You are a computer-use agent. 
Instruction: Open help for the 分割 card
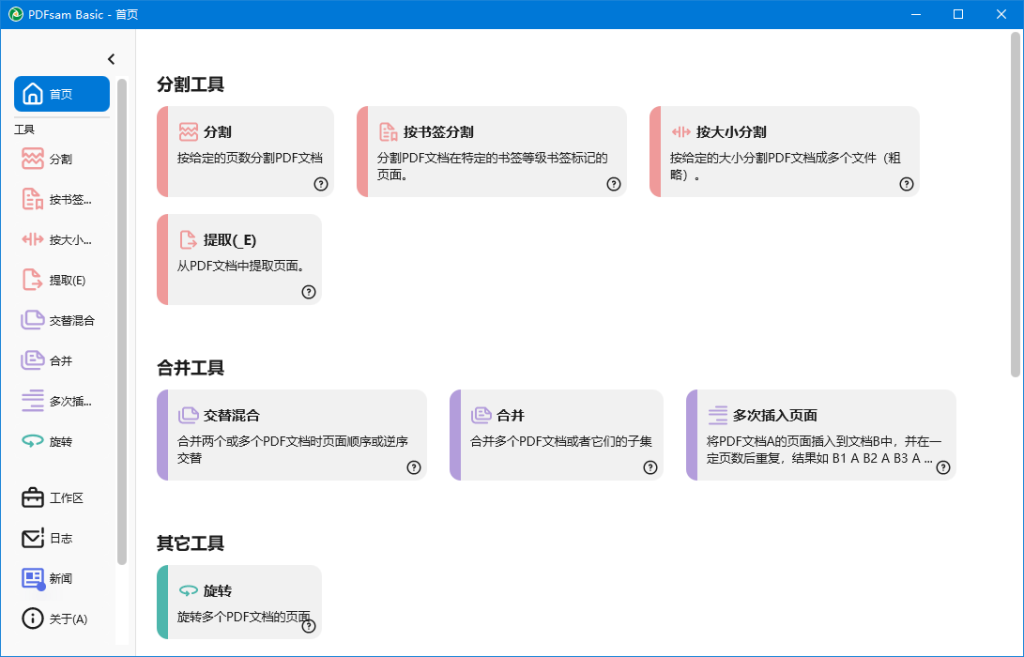coord(321,184)
